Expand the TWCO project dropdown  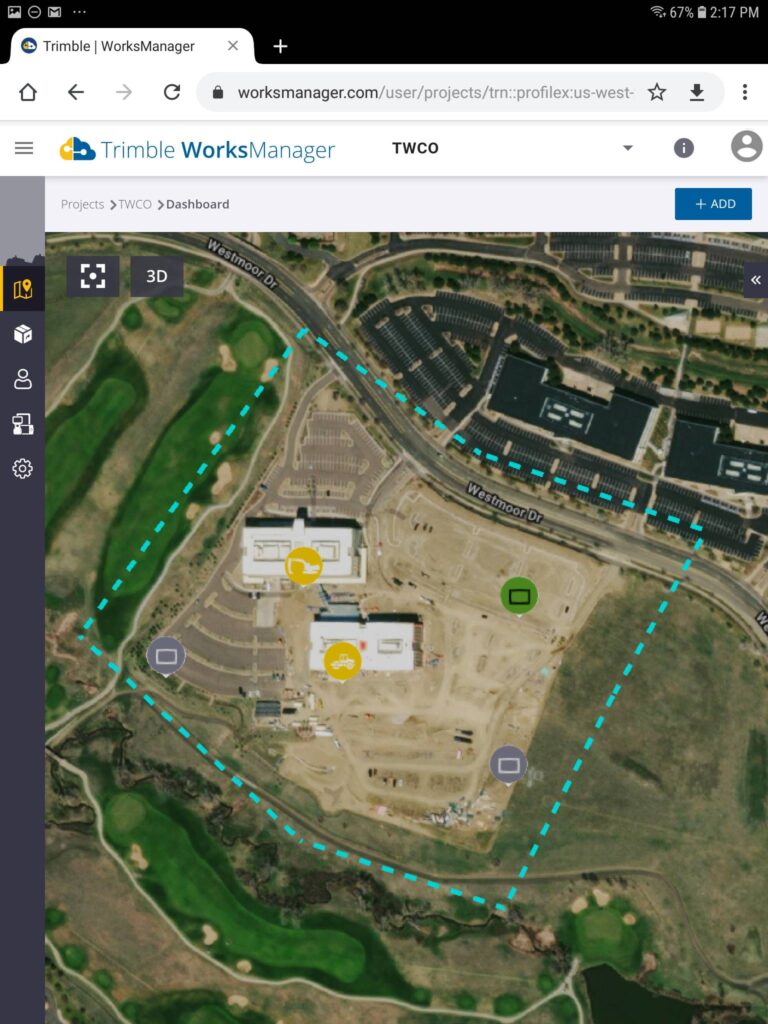pos(628,148)
